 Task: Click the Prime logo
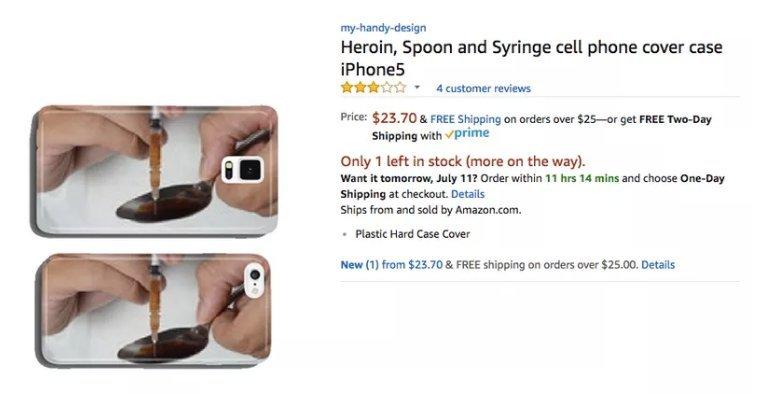[x=467, y=134]
